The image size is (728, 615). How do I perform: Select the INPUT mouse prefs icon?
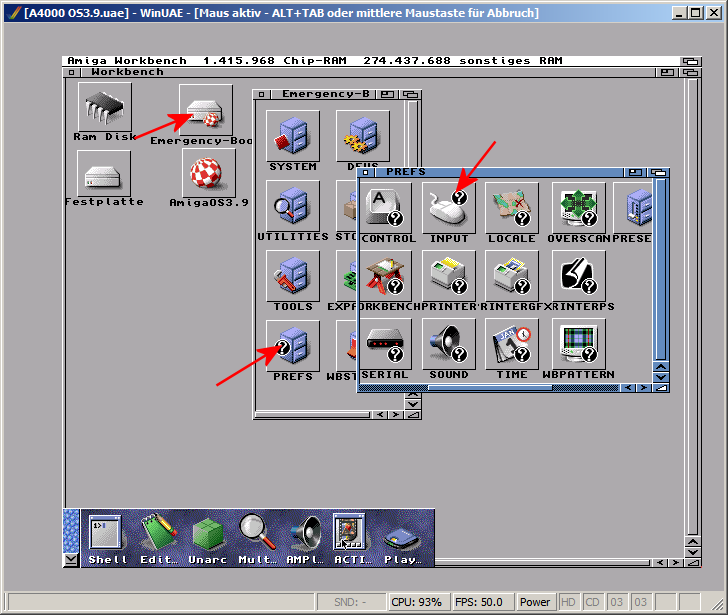[448, 207]
